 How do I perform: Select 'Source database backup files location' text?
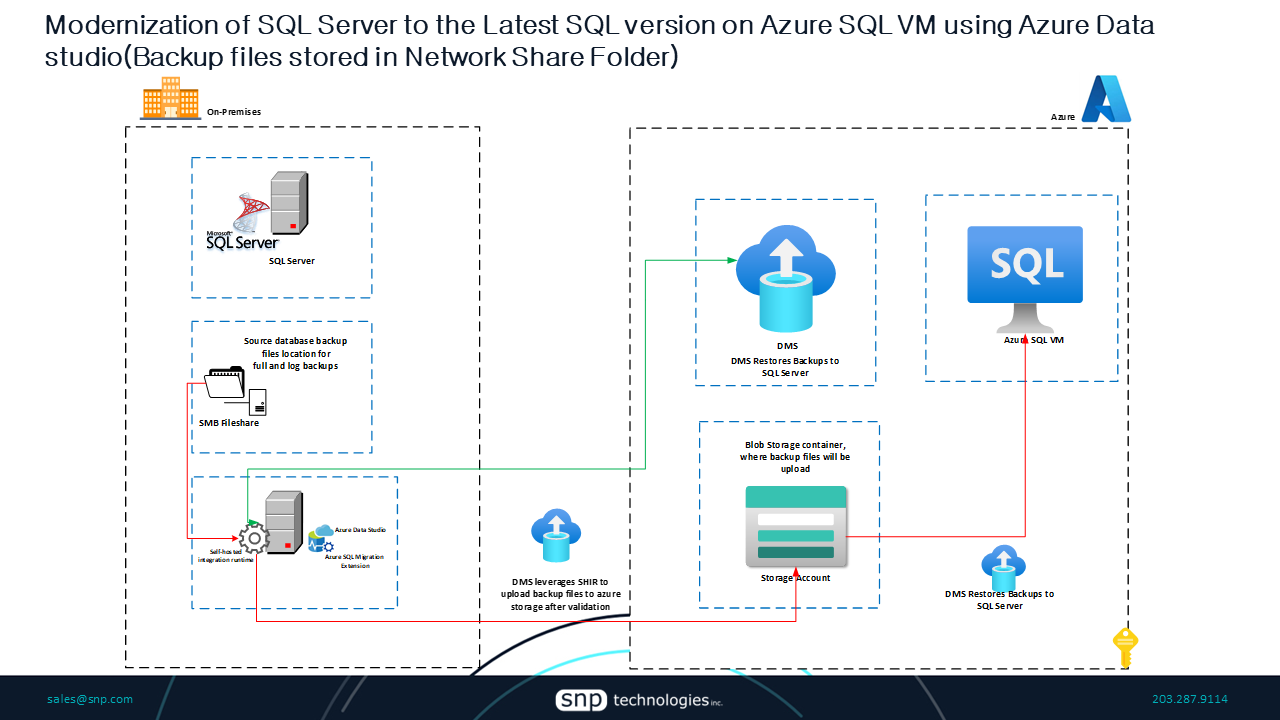point(295,353)
